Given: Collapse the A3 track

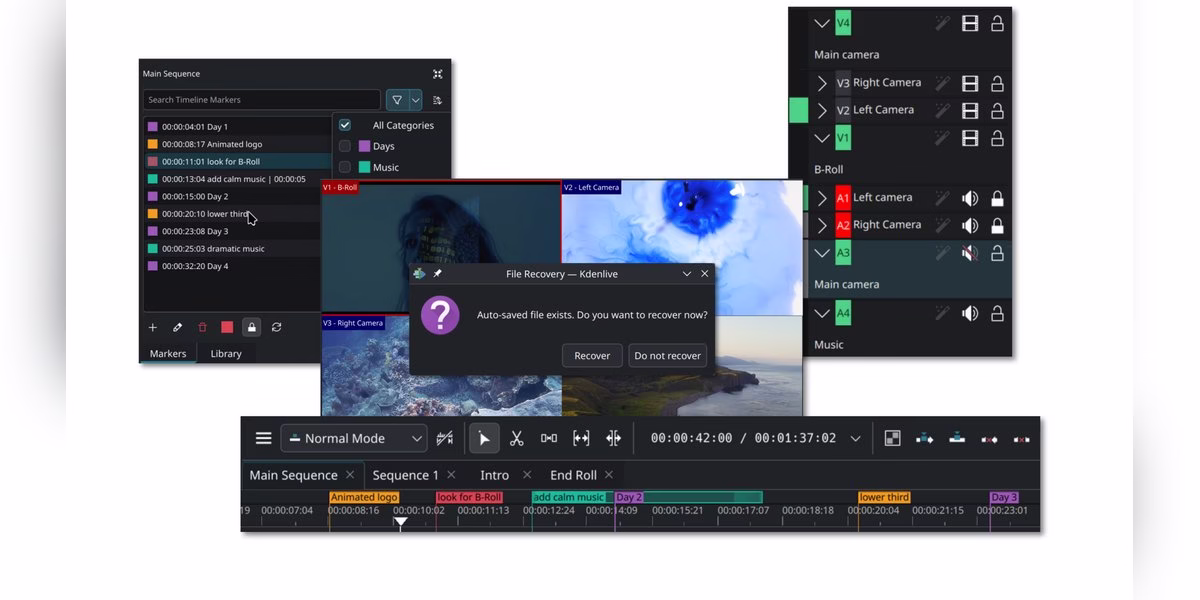Looking at the screenshot, I should point(822,253).
